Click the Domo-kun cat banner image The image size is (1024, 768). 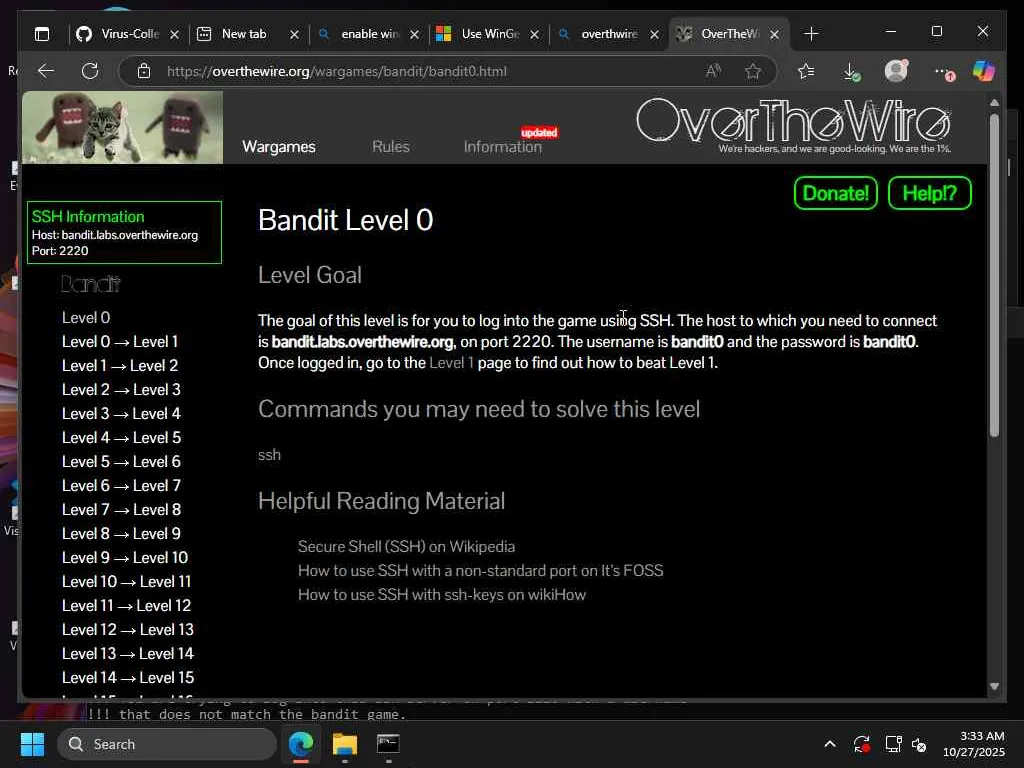[123, 127]
